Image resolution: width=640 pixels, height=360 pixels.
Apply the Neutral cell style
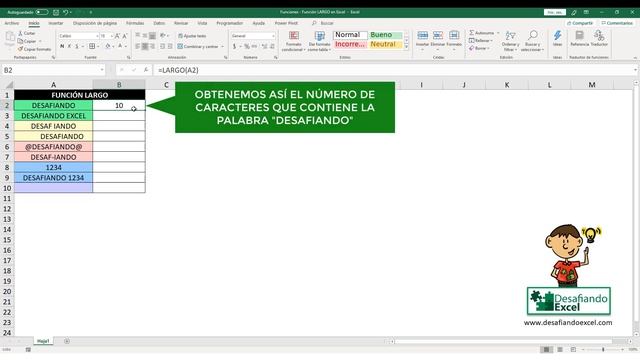385,44
